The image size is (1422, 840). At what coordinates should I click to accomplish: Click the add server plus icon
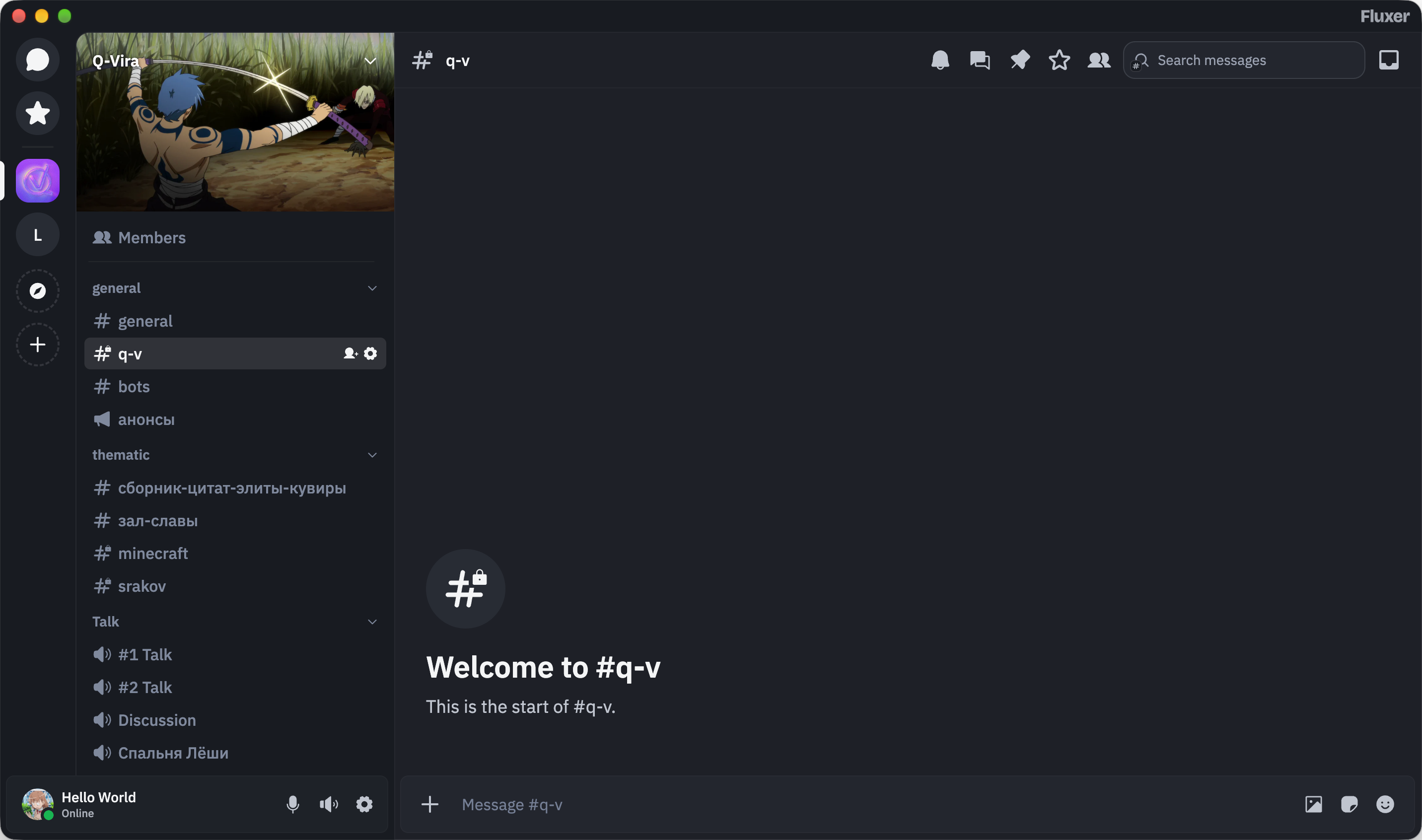(x=37, y=345)
